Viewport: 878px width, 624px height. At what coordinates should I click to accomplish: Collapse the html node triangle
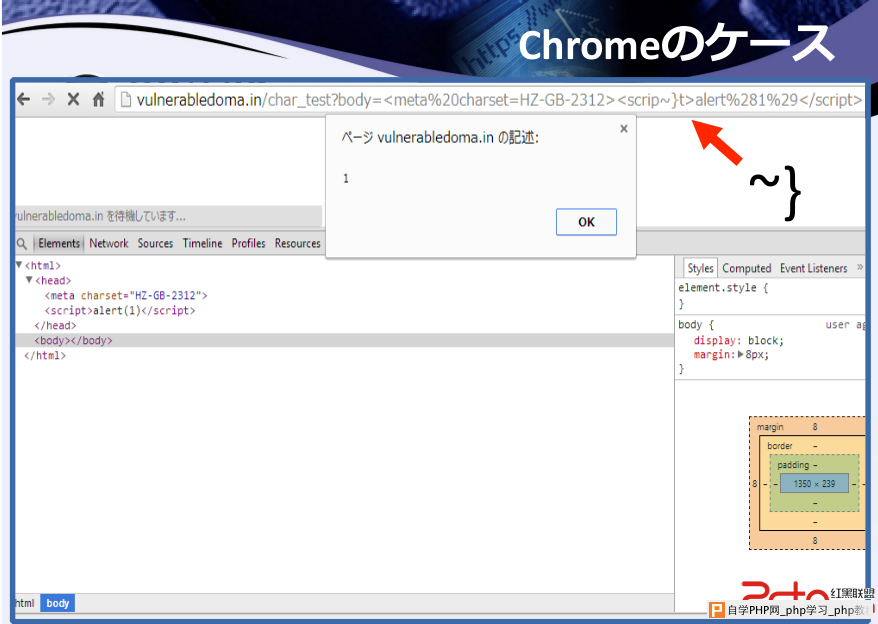click(19, 265)
